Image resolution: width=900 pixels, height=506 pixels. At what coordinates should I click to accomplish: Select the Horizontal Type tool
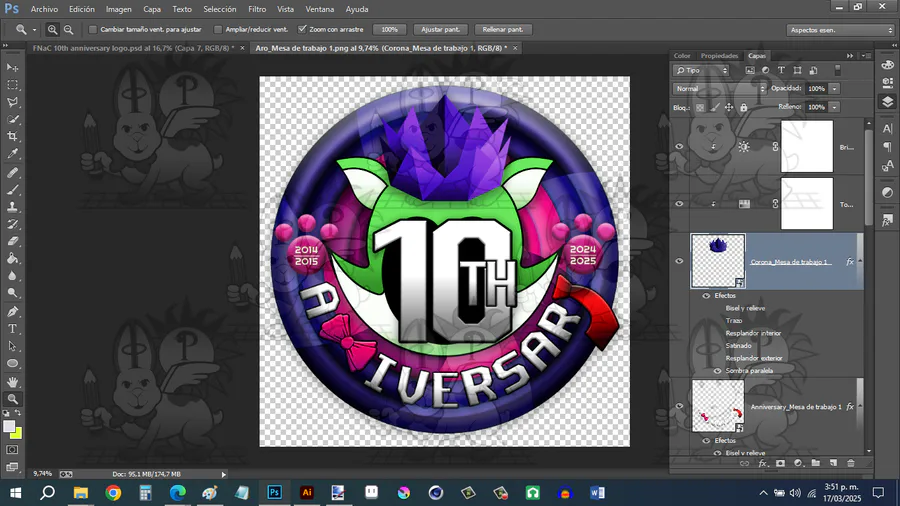click(x=12, y=329)
